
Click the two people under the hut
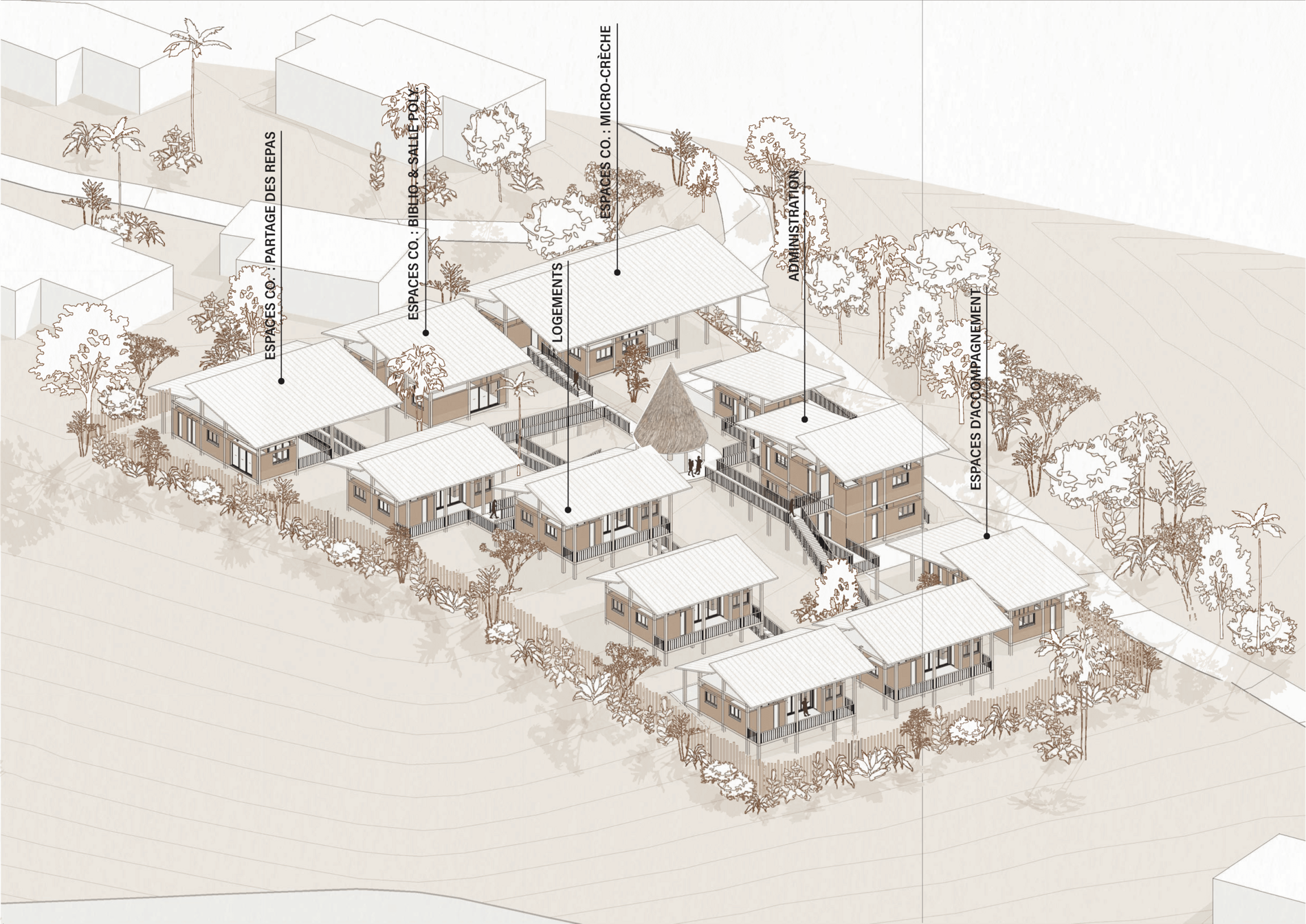click(696, 466)
